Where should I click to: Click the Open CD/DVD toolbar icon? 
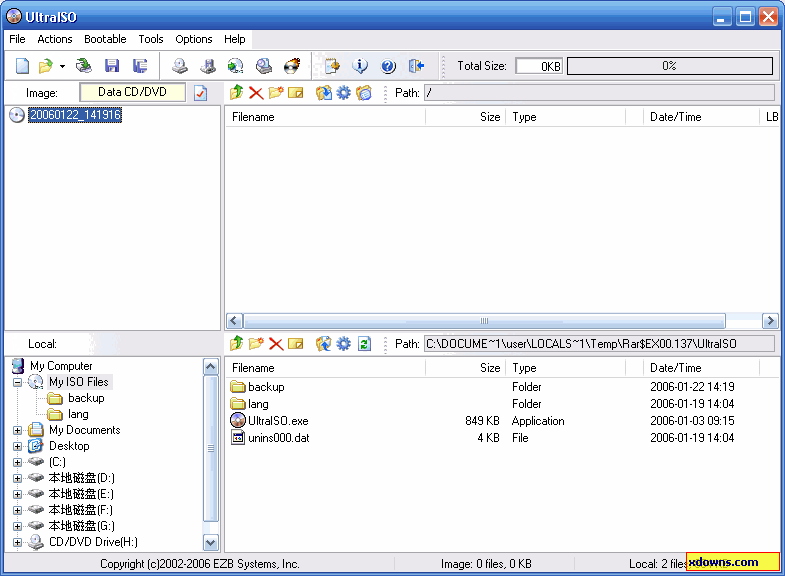84,66
